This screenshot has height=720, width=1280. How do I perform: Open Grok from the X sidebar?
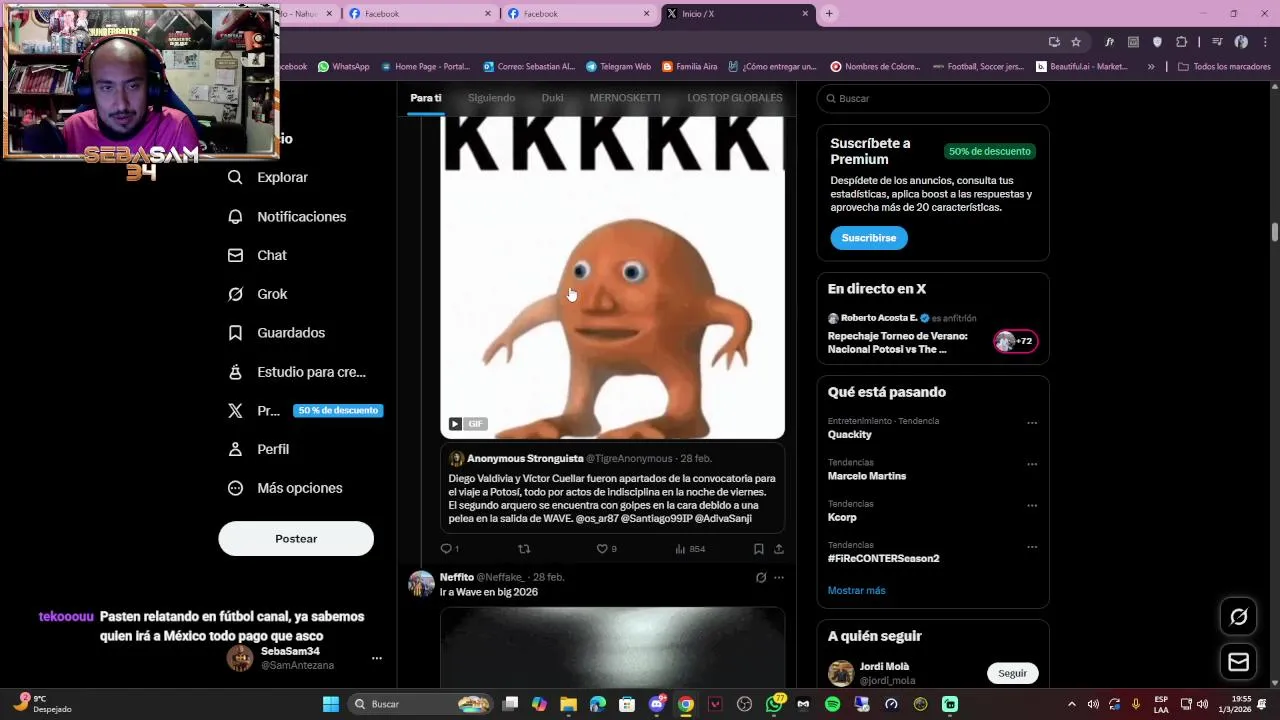(x=258, y=294)
